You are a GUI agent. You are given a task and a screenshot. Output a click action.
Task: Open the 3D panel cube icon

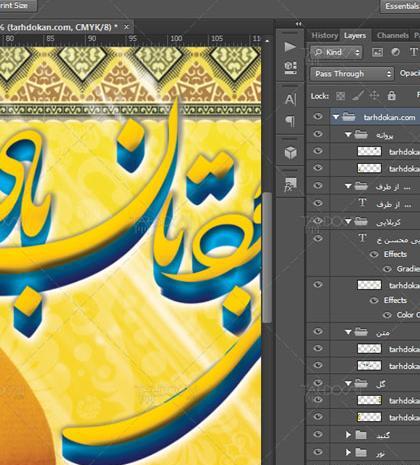tap(290, 153)
